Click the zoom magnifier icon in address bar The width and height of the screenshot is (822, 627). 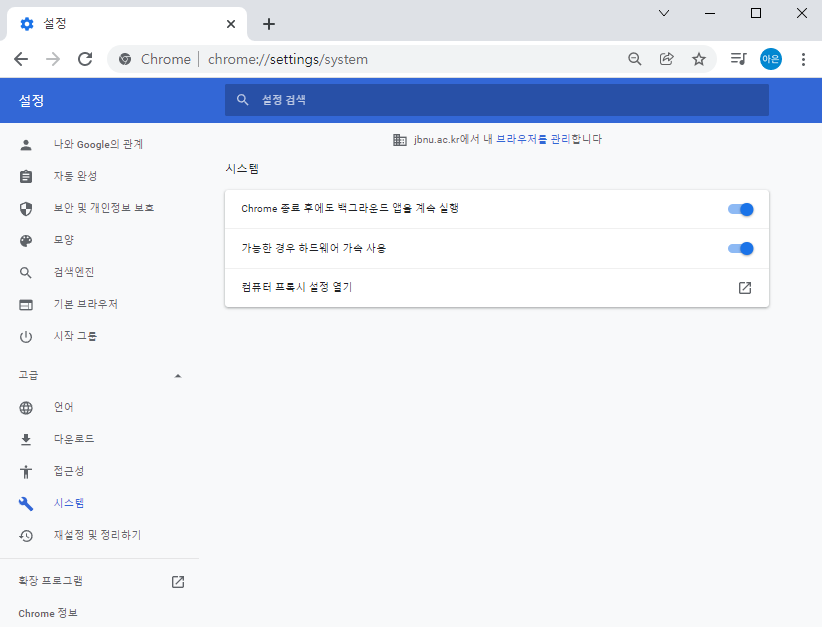634,59
